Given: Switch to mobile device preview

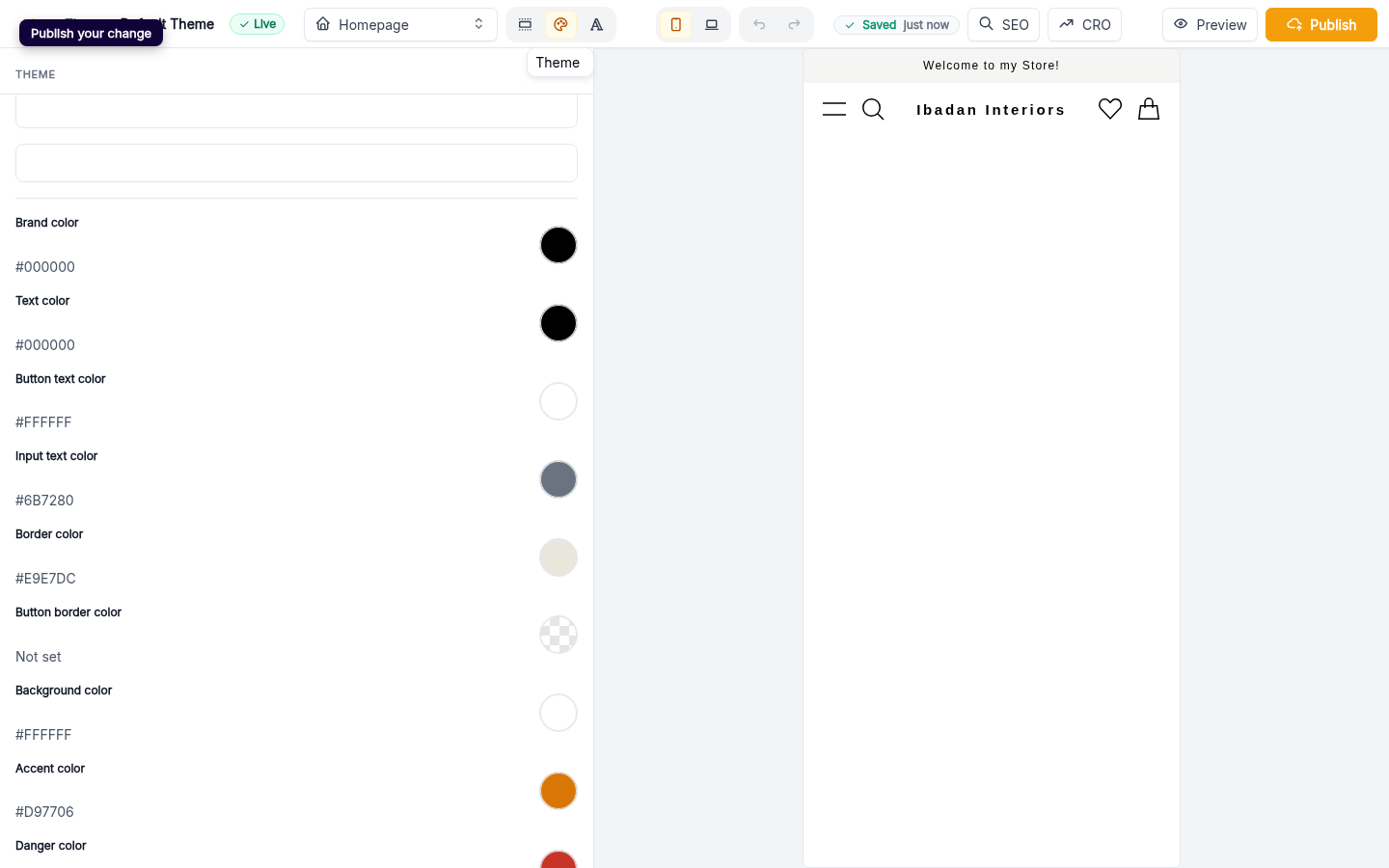Looking at the screenshot, I should click(x=676, y=24).
